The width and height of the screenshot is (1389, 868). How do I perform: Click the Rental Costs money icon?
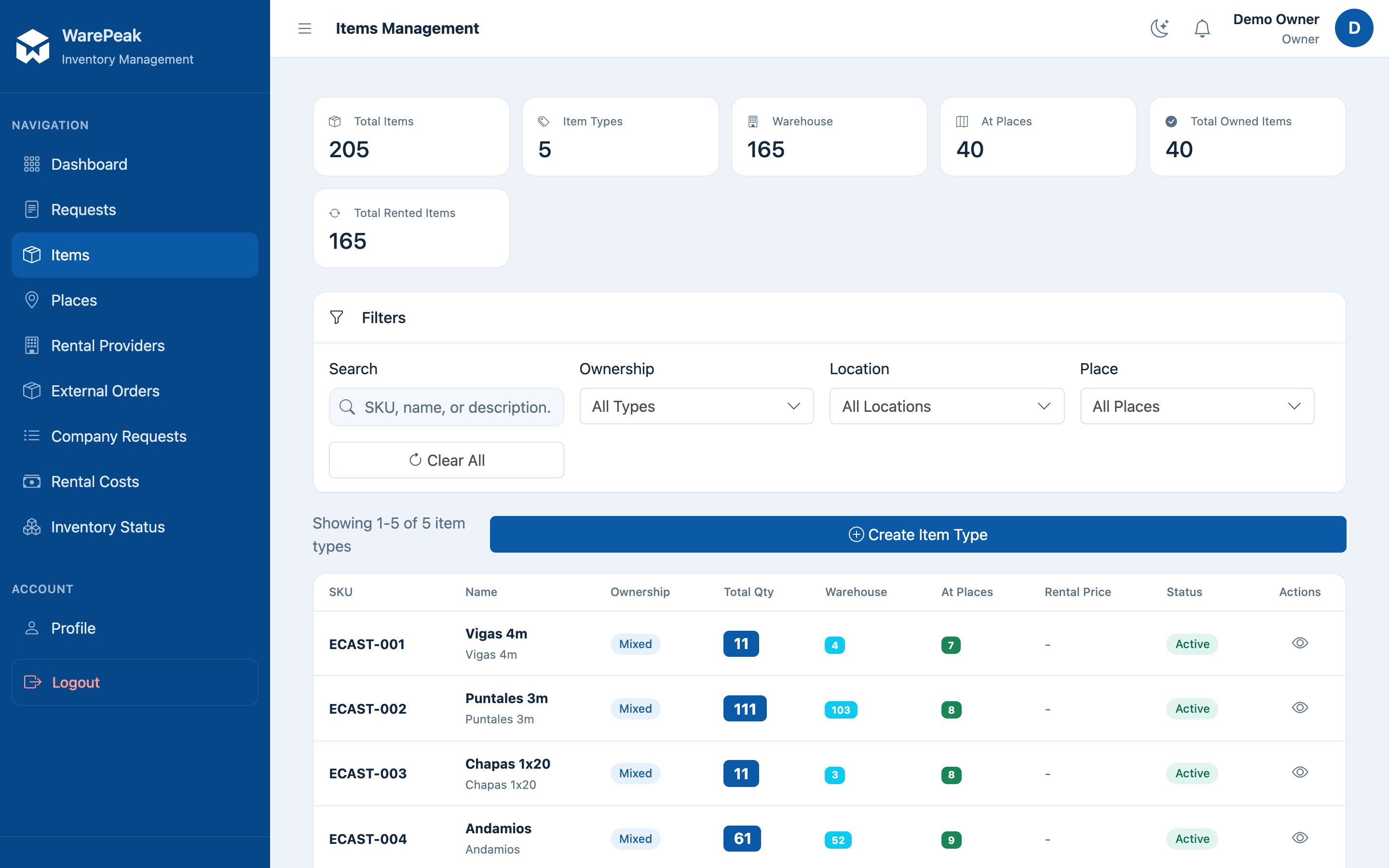point(31,481)
